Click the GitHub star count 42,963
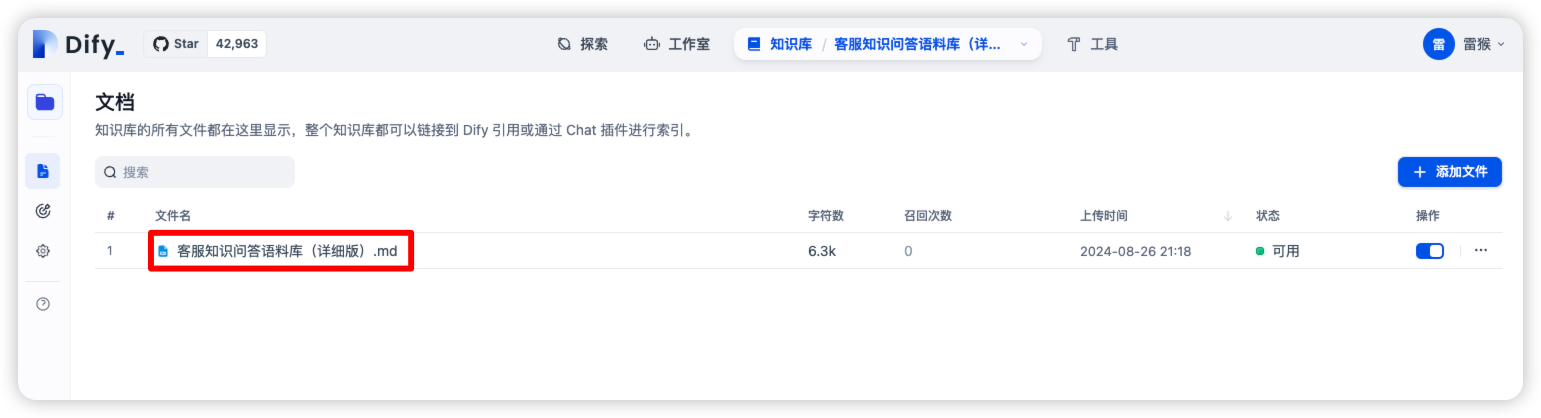This screenshot has height=418, width=1541. pos(237,44)
